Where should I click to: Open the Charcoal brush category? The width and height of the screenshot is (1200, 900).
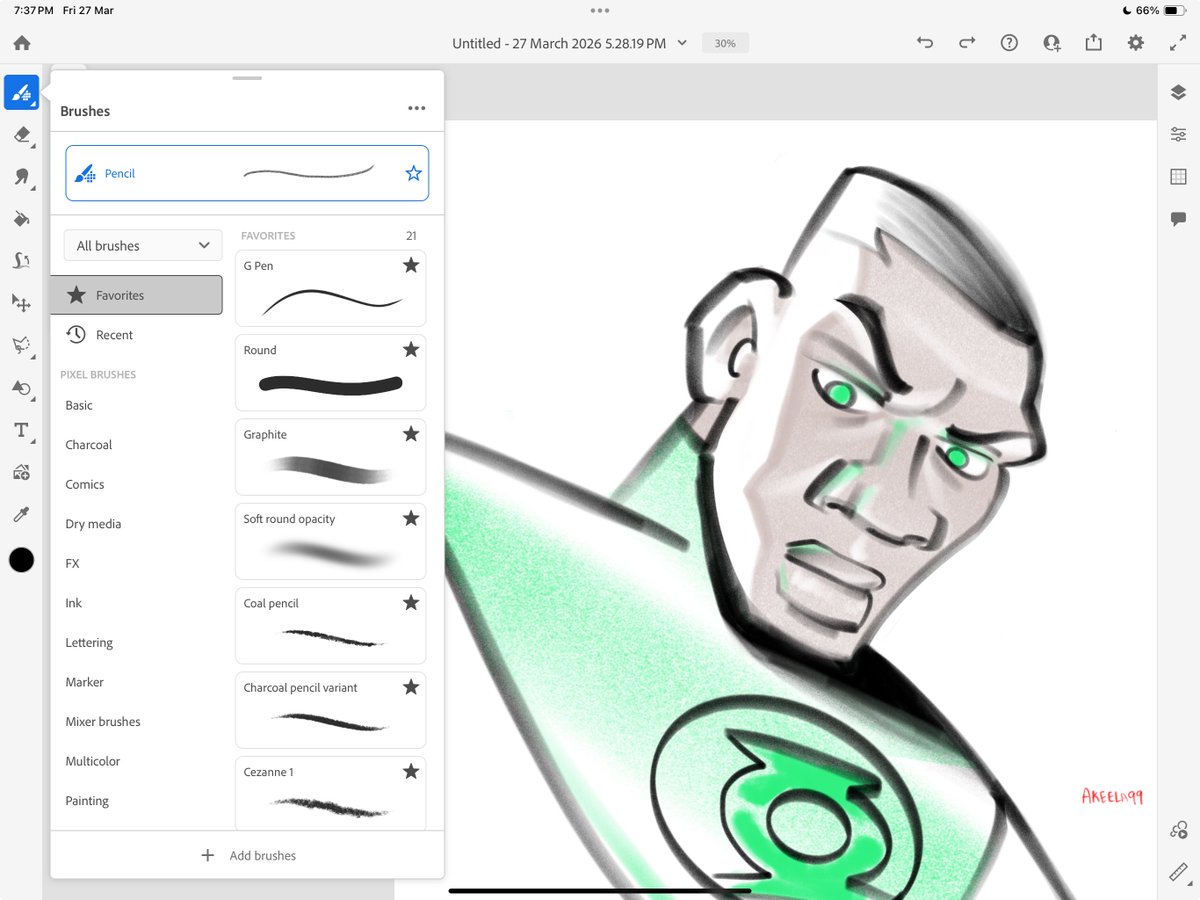pyautogui.click(x=89, y=445)
